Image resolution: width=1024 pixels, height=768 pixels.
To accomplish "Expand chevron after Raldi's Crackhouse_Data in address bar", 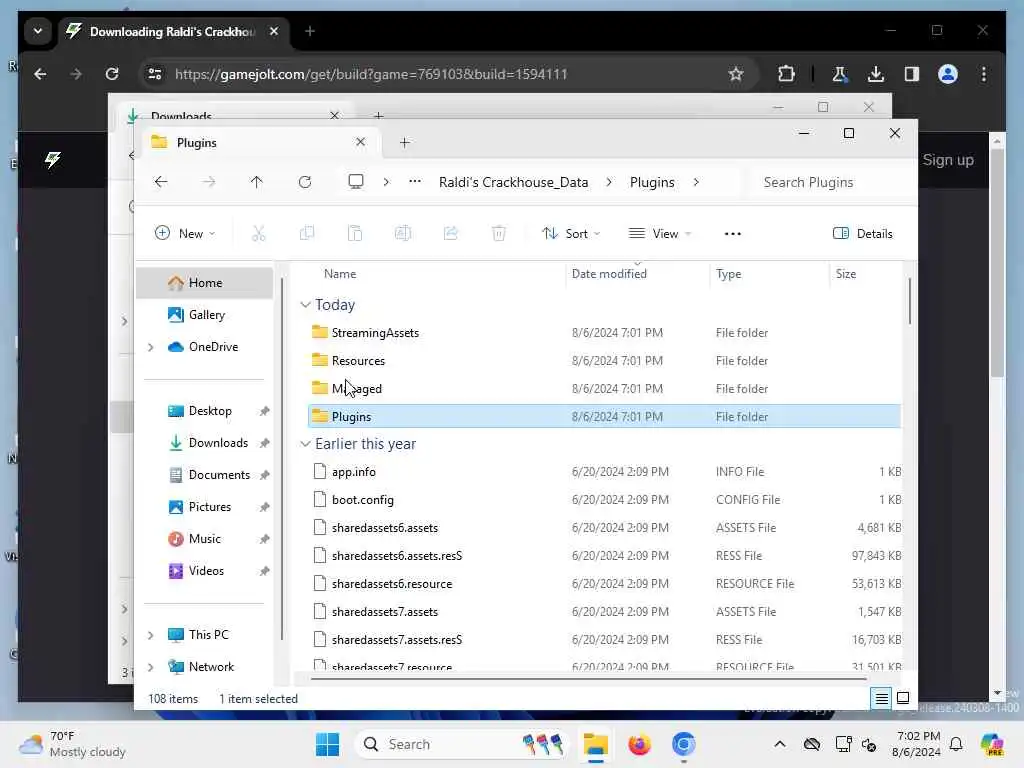I will point(609,182).
